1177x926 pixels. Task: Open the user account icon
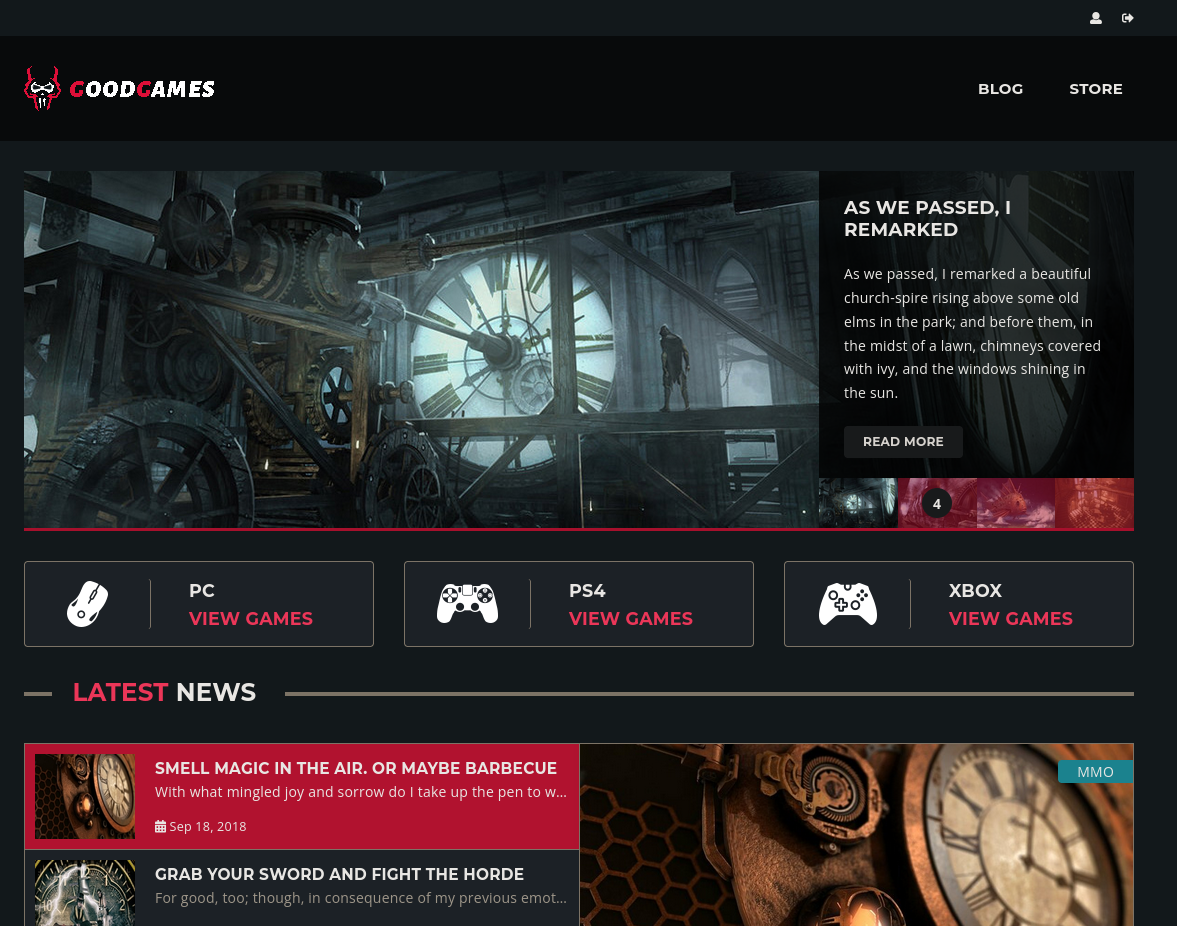1095,18
